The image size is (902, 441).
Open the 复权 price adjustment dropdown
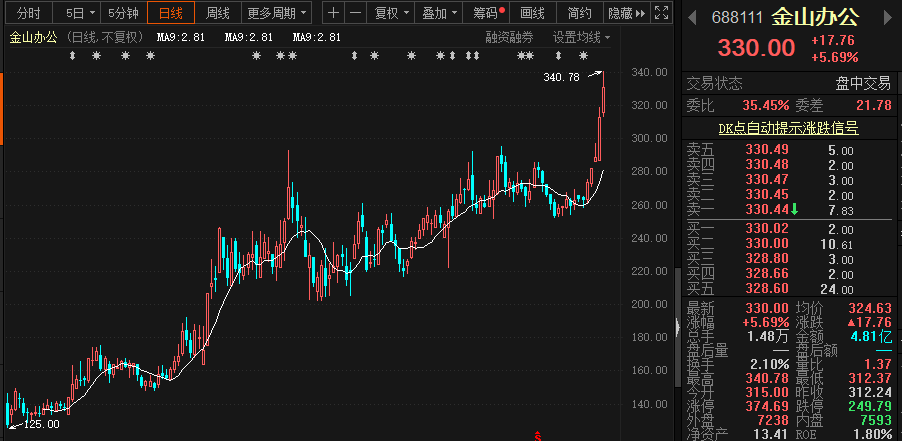[392, 13]
